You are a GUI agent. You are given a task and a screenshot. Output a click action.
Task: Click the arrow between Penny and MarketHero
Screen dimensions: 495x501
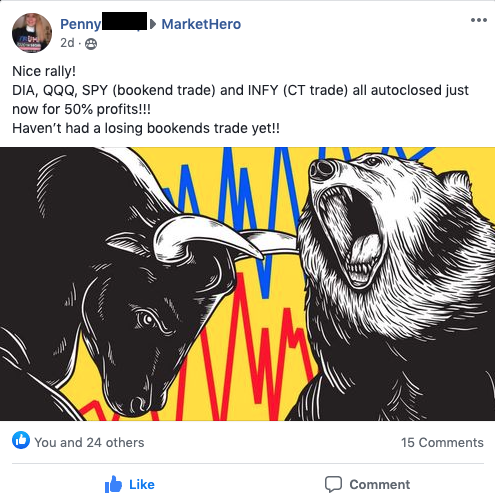pos(153,24)
